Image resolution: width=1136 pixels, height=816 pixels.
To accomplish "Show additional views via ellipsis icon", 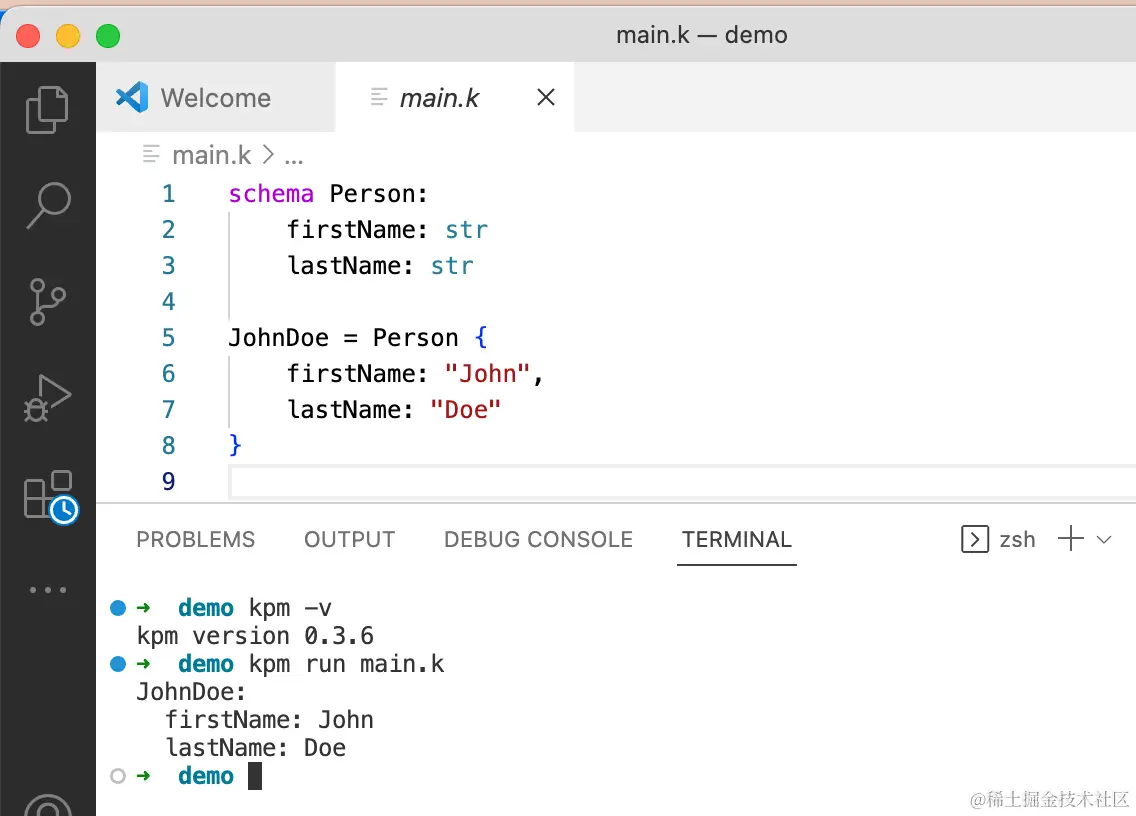I will [48, 590].
